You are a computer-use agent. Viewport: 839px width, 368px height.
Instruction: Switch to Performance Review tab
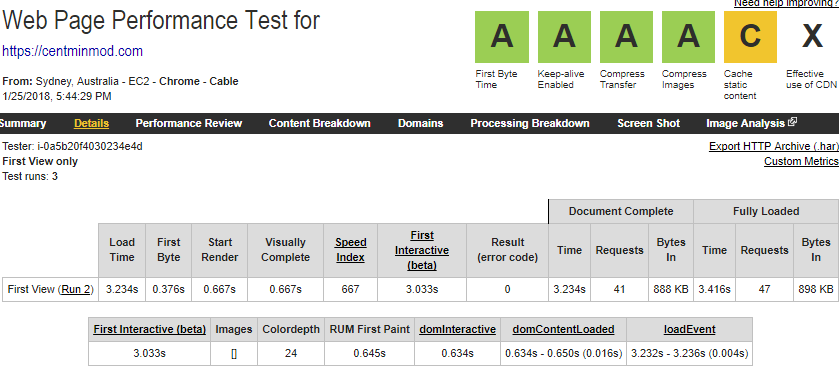(188, 124)
